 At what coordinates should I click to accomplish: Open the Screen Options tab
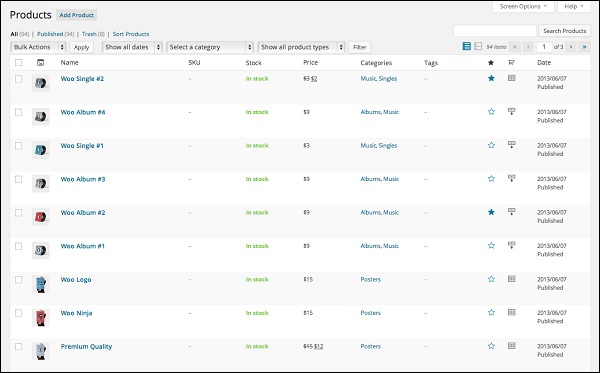(x=523, y=7)
